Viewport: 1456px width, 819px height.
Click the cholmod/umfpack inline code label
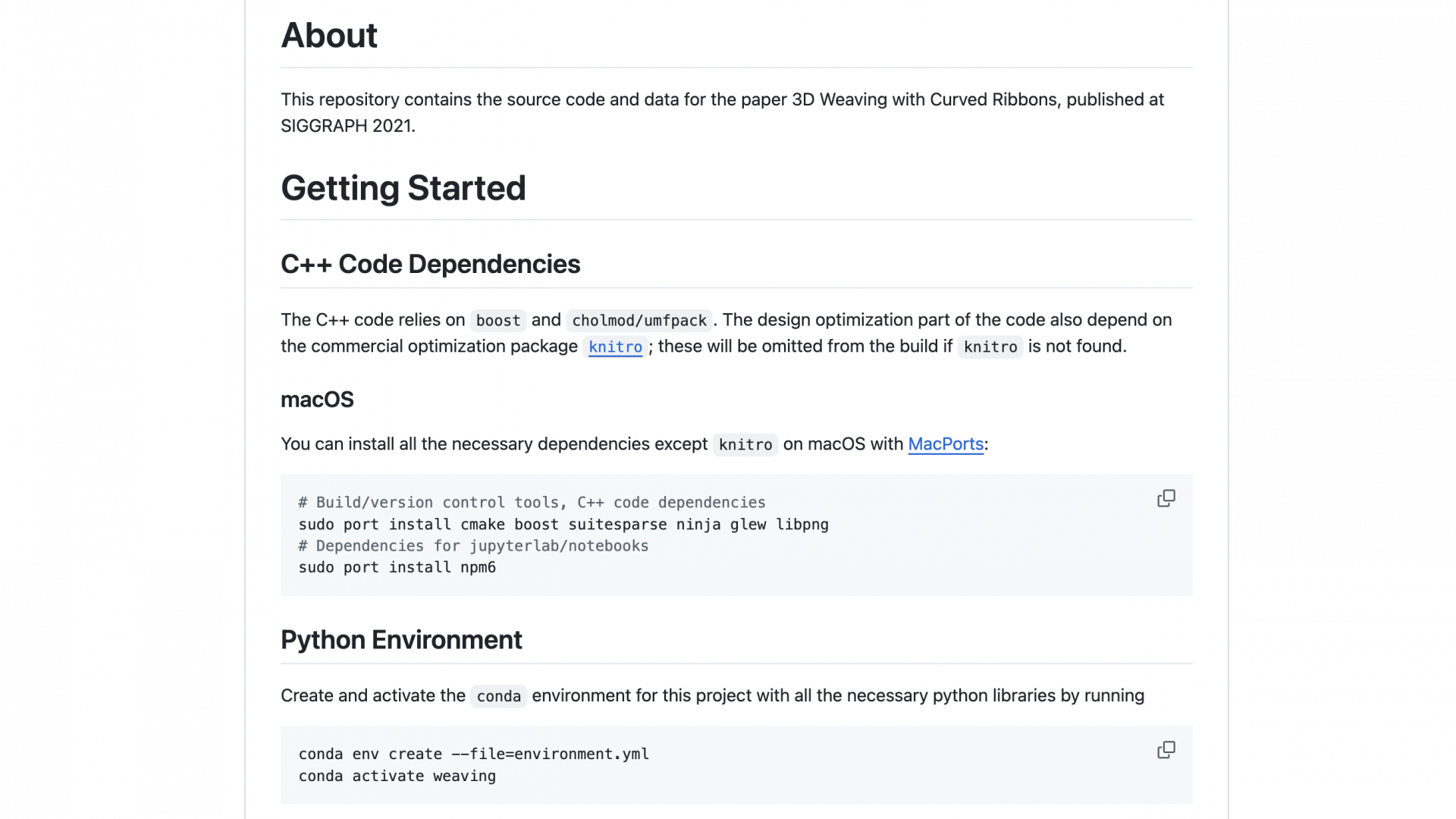pos(639,321)
